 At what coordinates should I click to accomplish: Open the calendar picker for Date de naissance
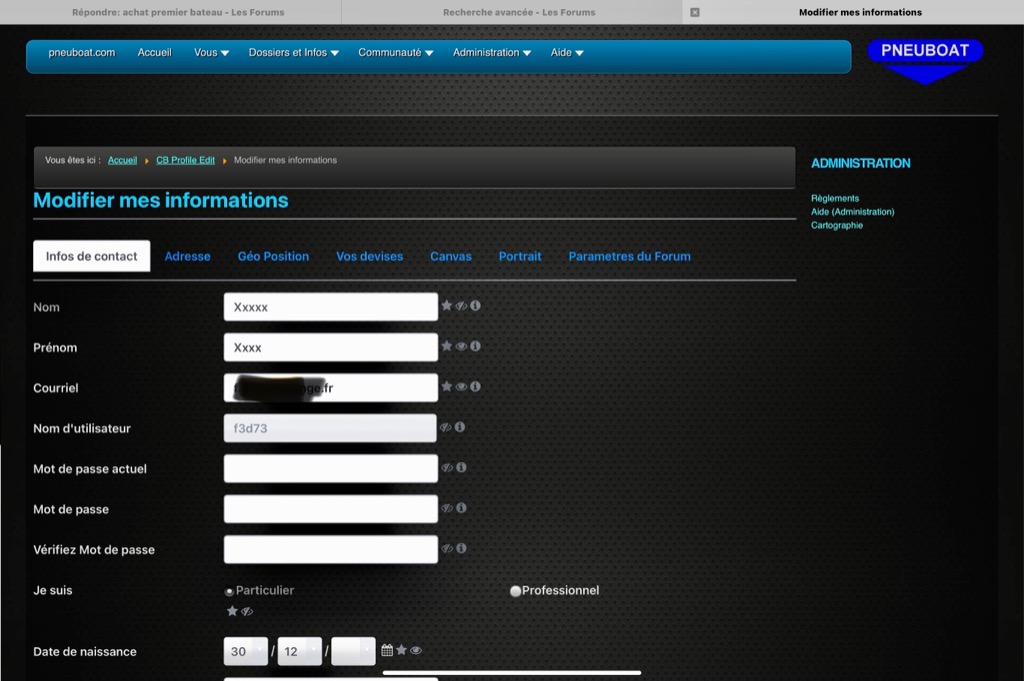pyautogui.click(x=387, y=650)
